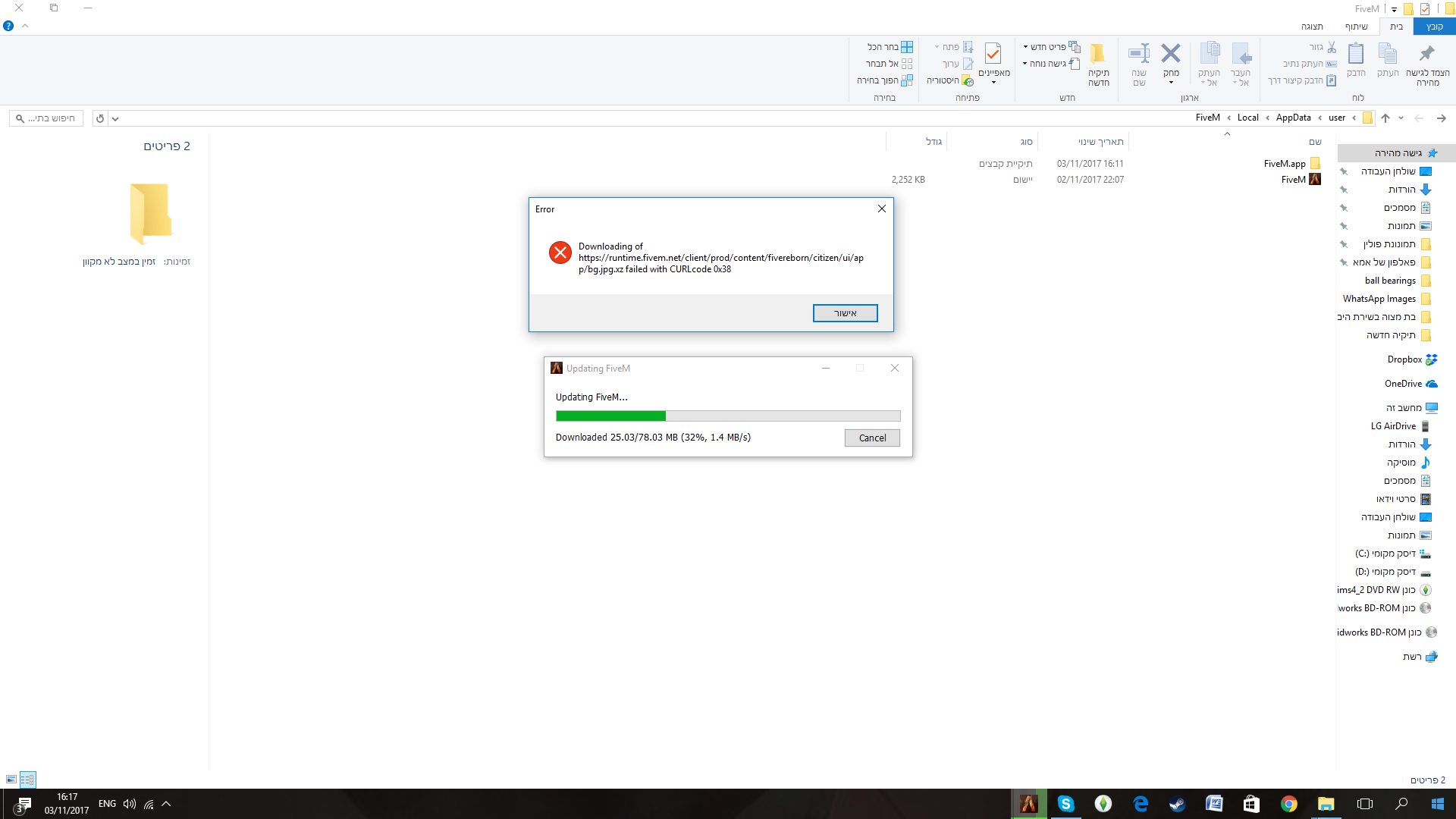Click the Invert selection icon

coord(906,80)
